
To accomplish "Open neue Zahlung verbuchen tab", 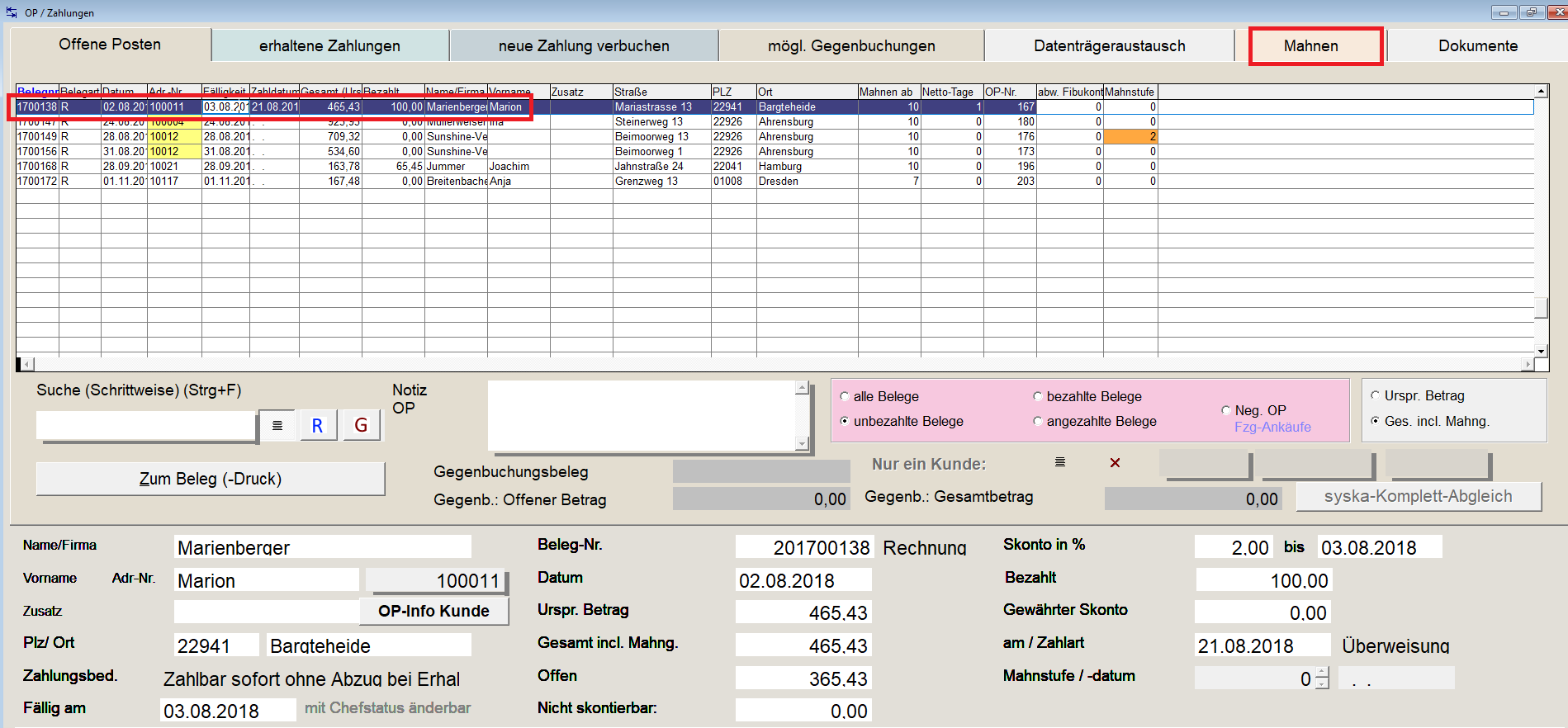I will tap(584, 46).
